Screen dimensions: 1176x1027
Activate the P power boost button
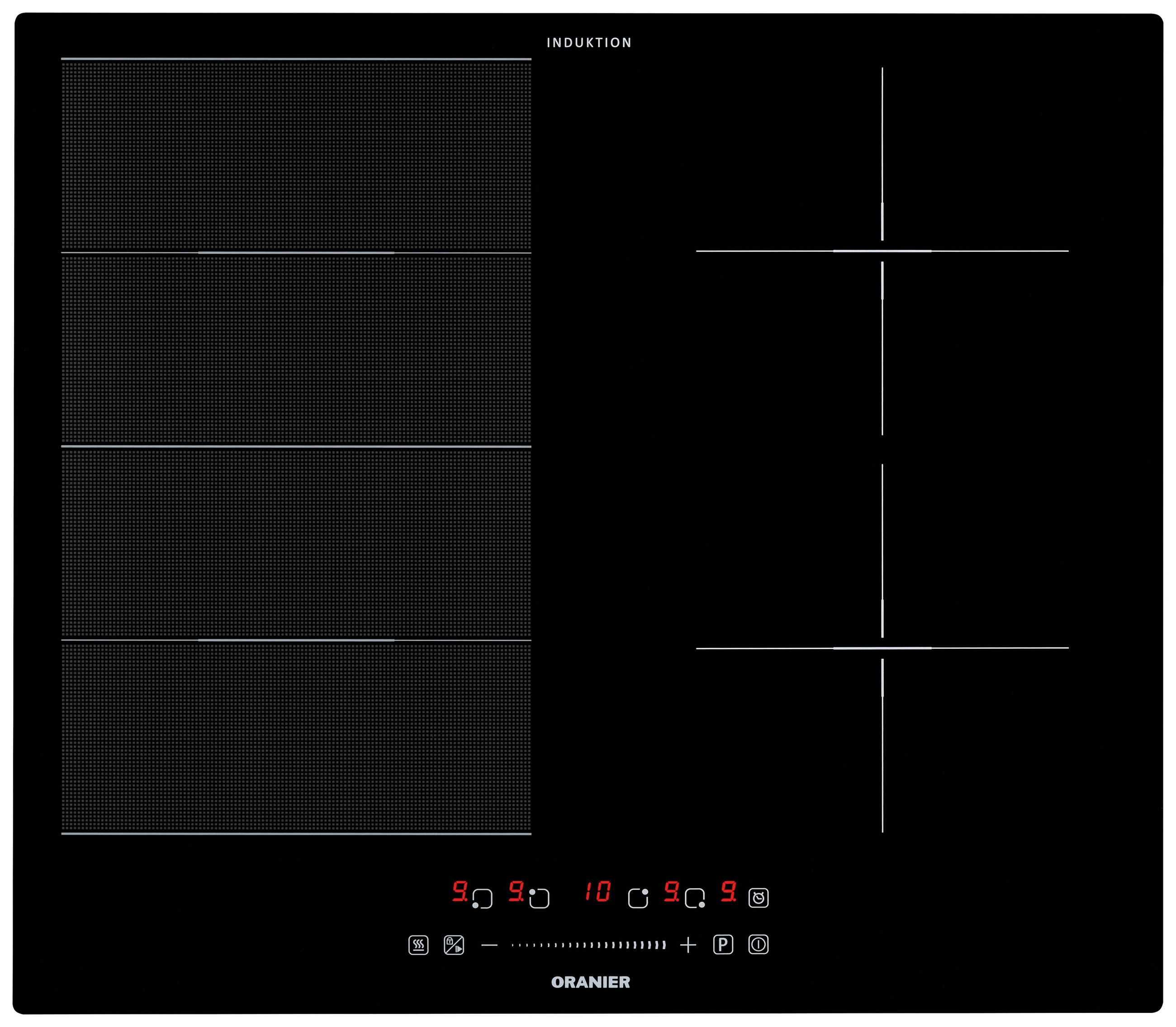pos(723,945)
